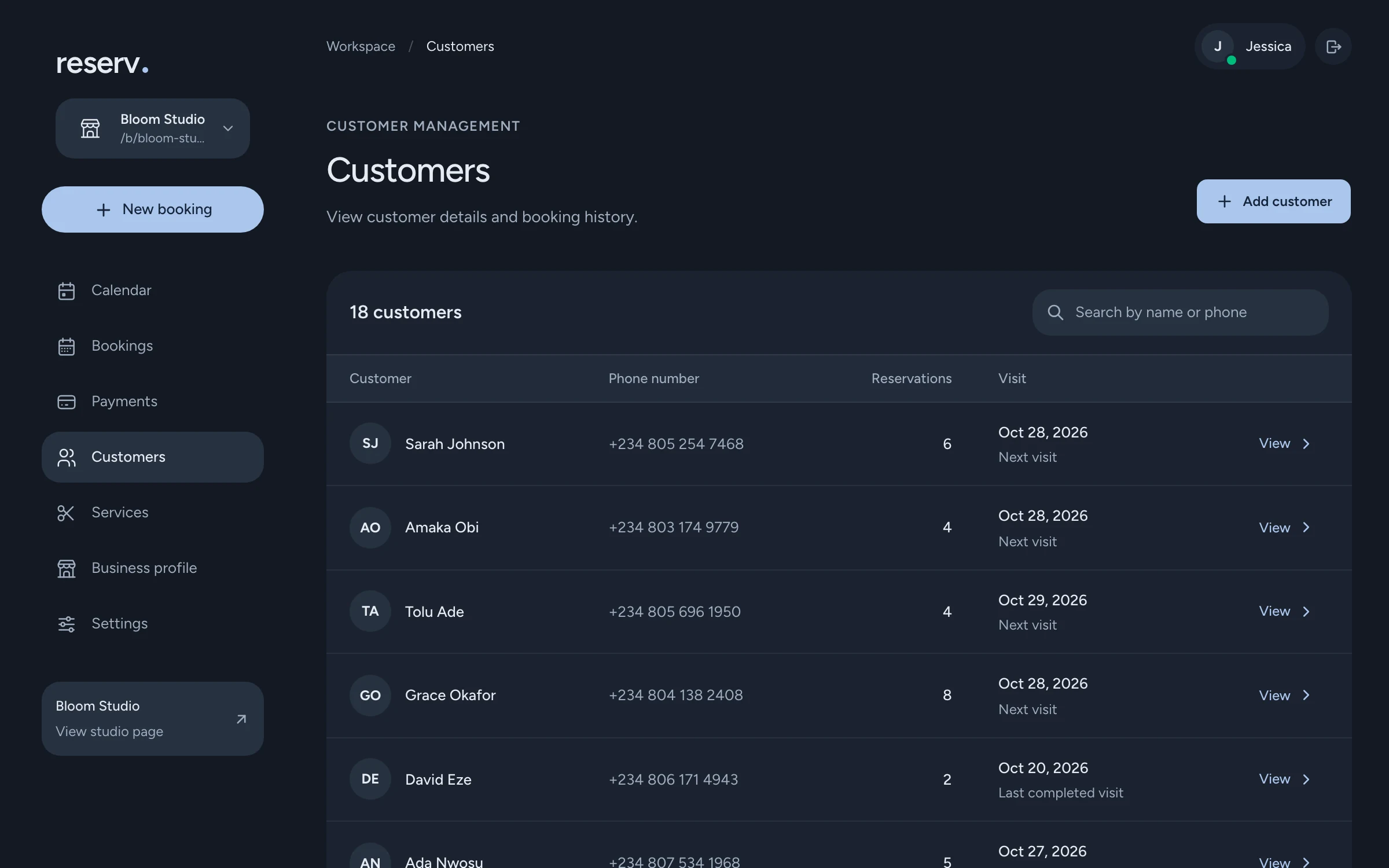Click chevron arrow in Sarah Johnson row
The height and width of the screenshot is (868, 1389).
pos(1306,444)
